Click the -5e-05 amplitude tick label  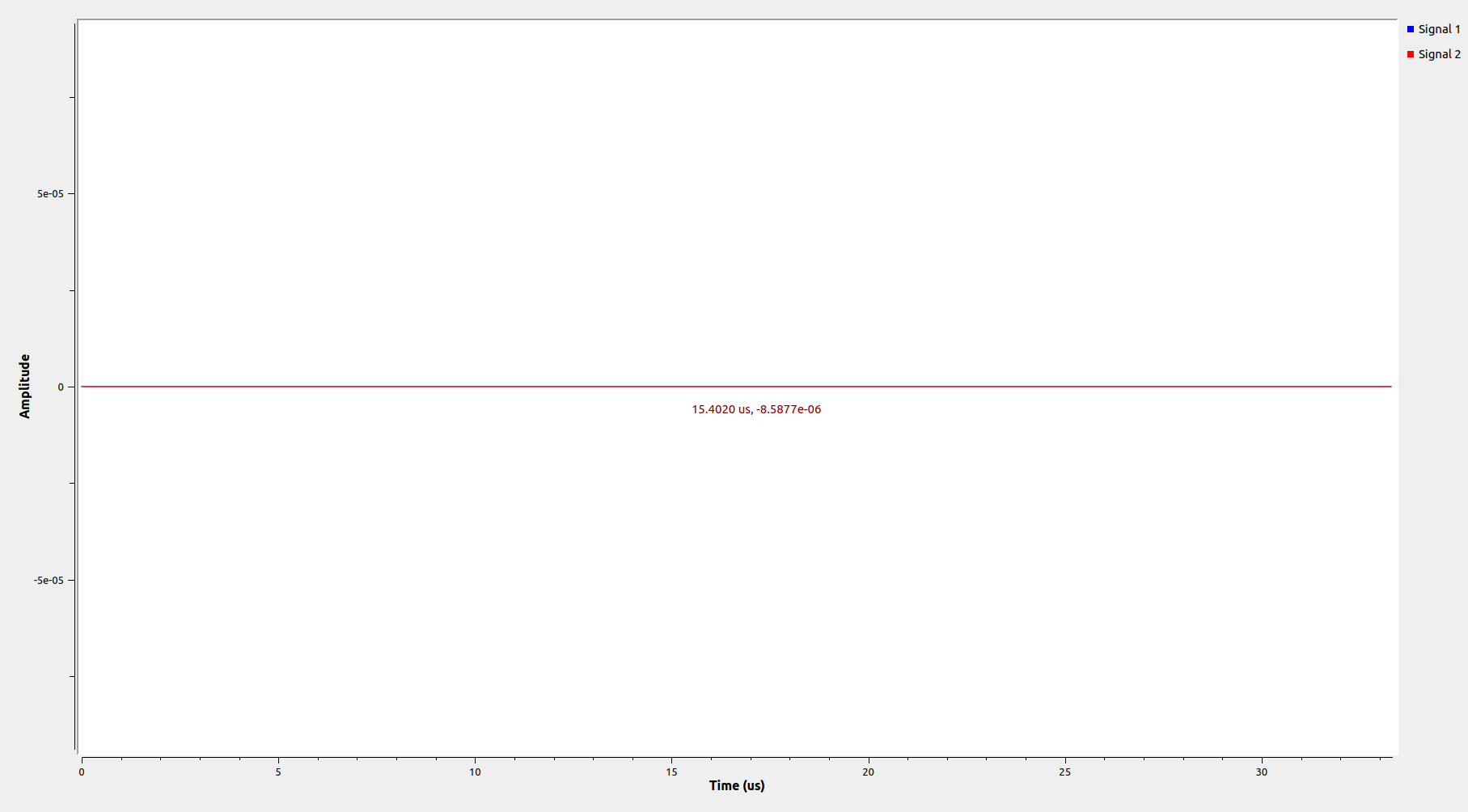click(49, 581)
